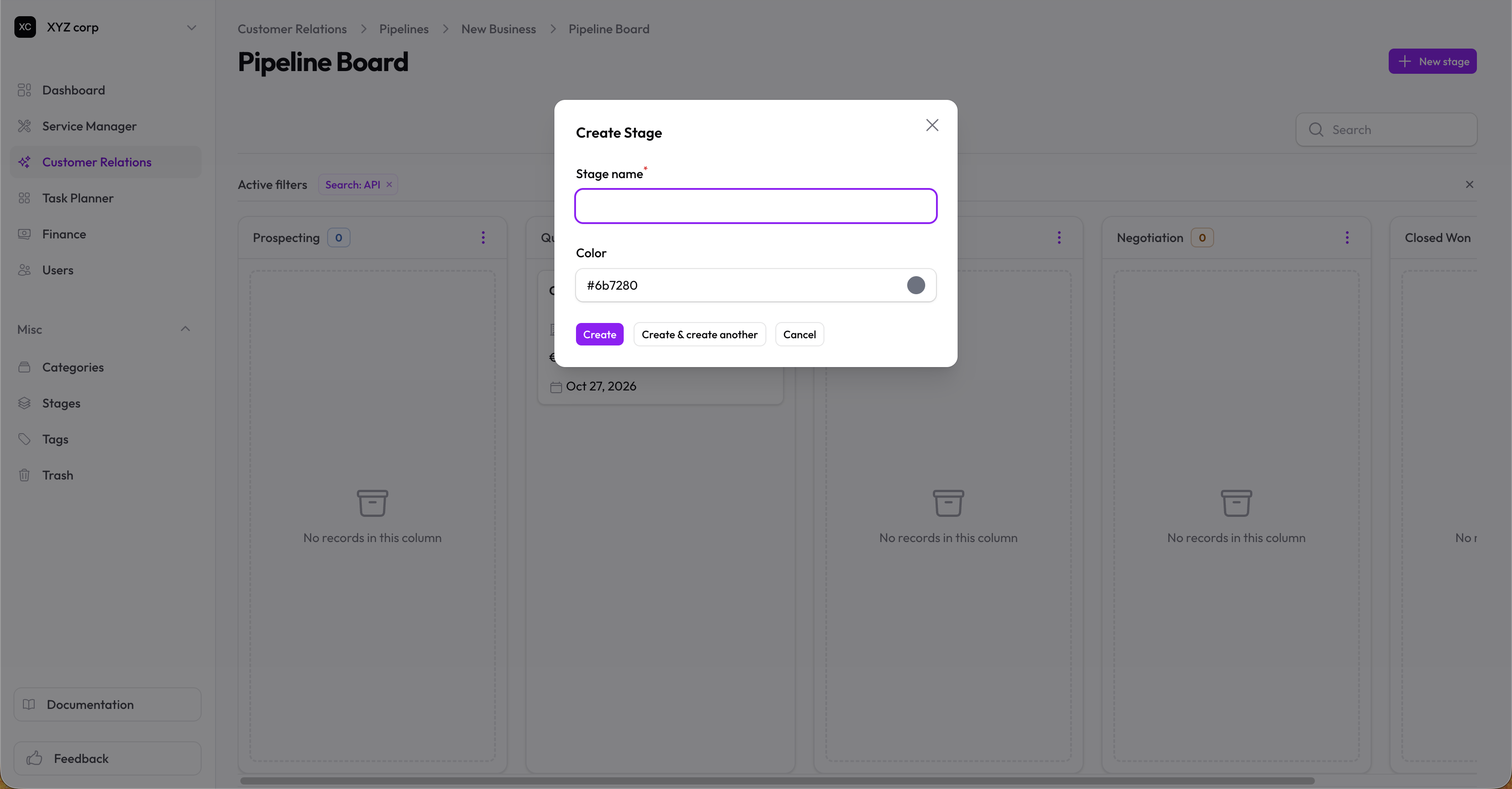Click the Trash bin icon
This screenshot has width=1512, height=789.
(24, 475)
